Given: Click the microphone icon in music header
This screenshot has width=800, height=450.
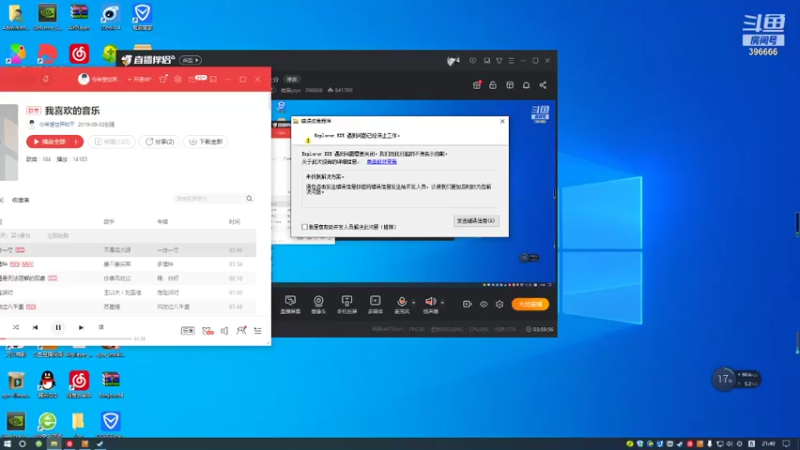Looking at the screenshot, I should pyautogui.click(x=45, y=79).
